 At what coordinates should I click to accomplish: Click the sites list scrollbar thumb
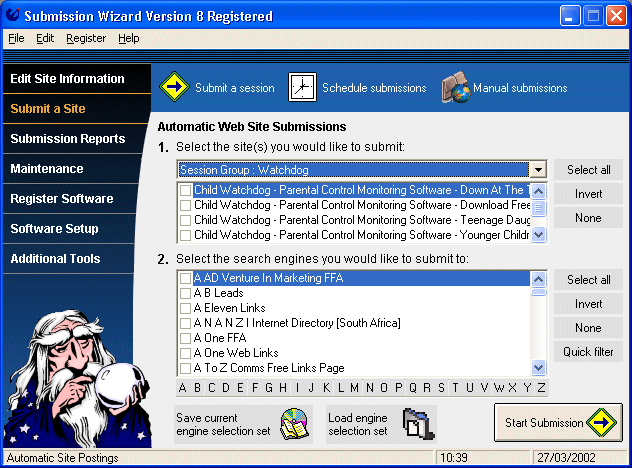point(538,208)
